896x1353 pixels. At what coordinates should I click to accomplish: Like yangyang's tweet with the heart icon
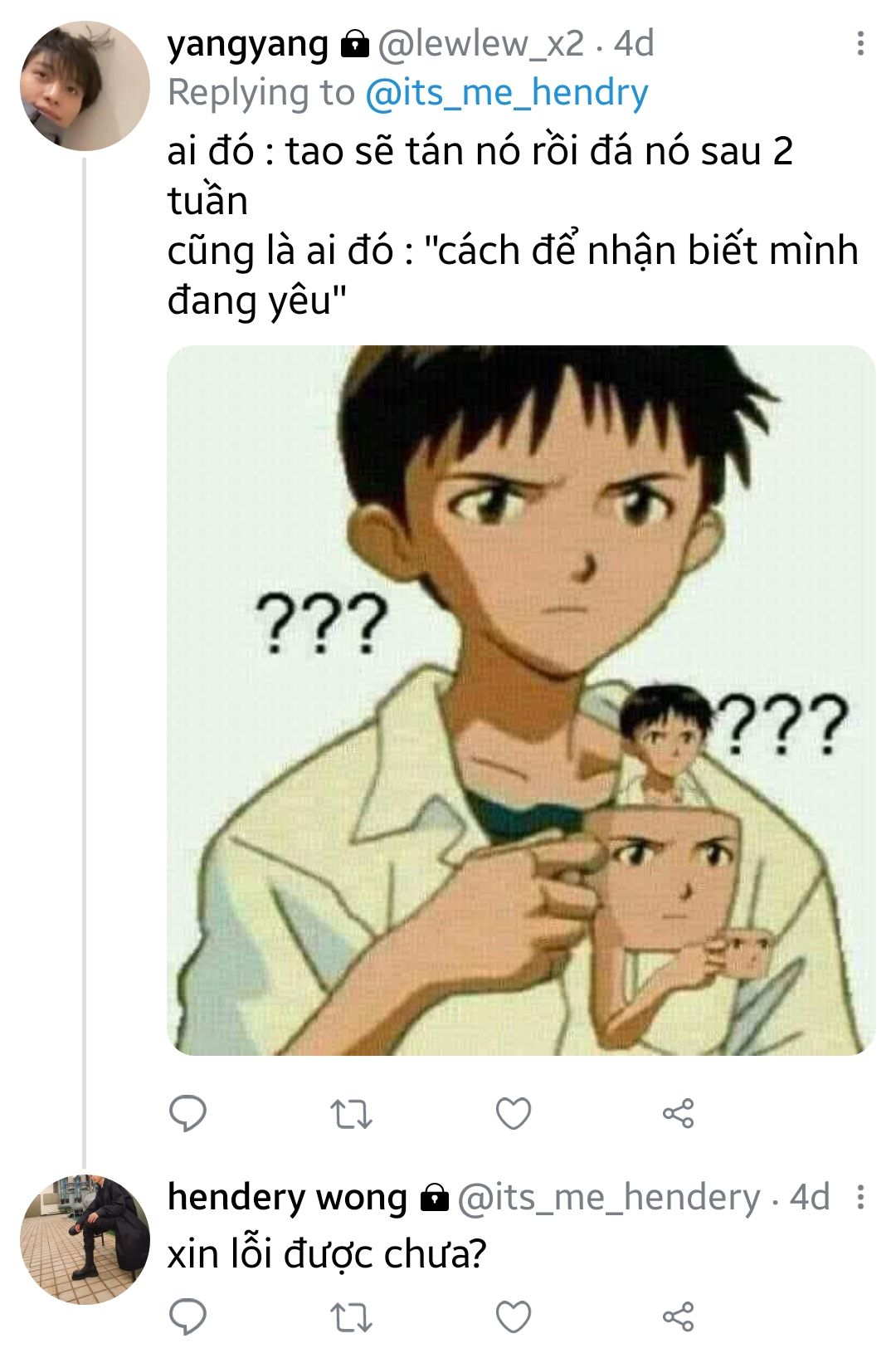pos(514,1113)
